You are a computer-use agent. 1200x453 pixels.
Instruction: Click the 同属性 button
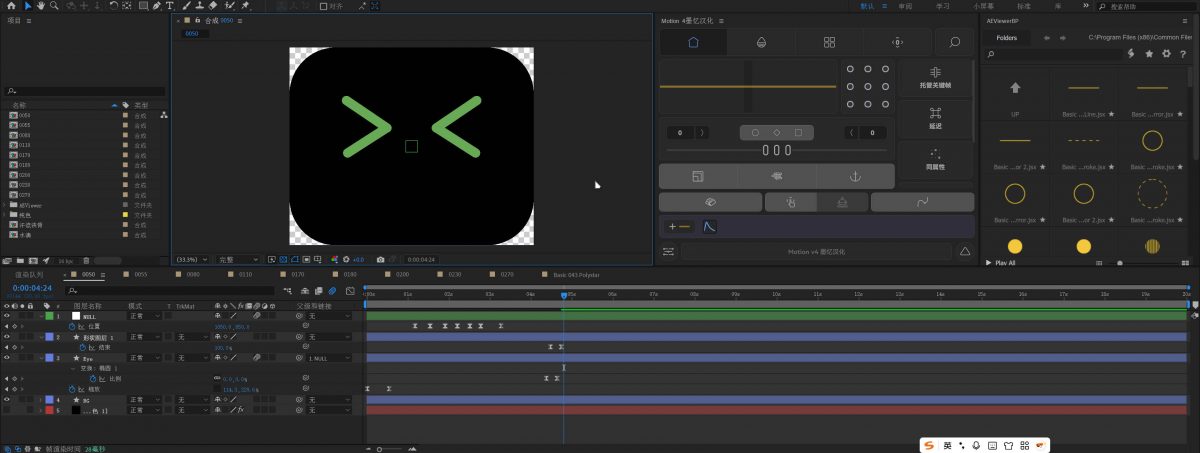click(x=936, y=159)
